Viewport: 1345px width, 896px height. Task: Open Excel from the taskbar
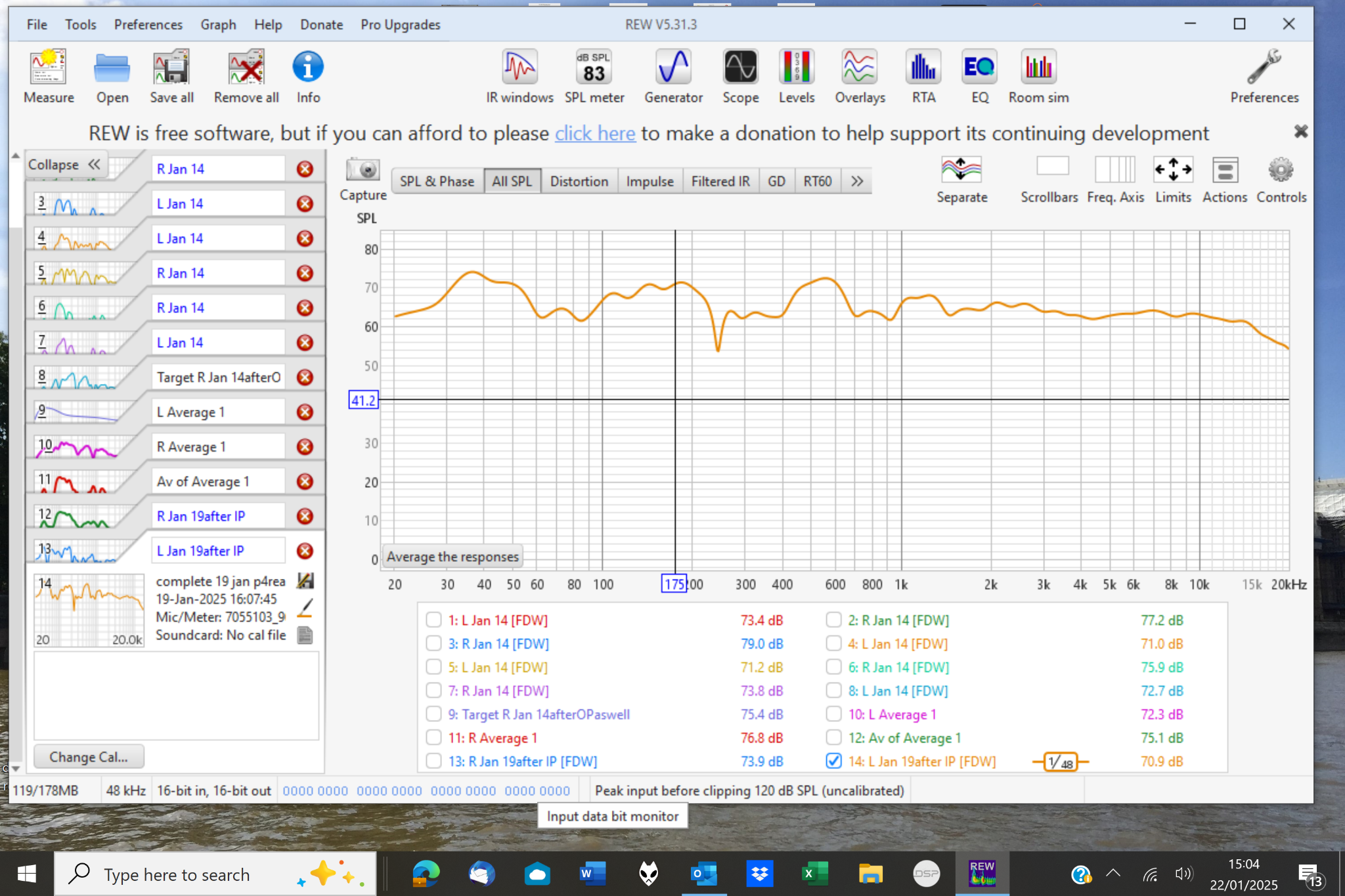(x=814, y=874)
